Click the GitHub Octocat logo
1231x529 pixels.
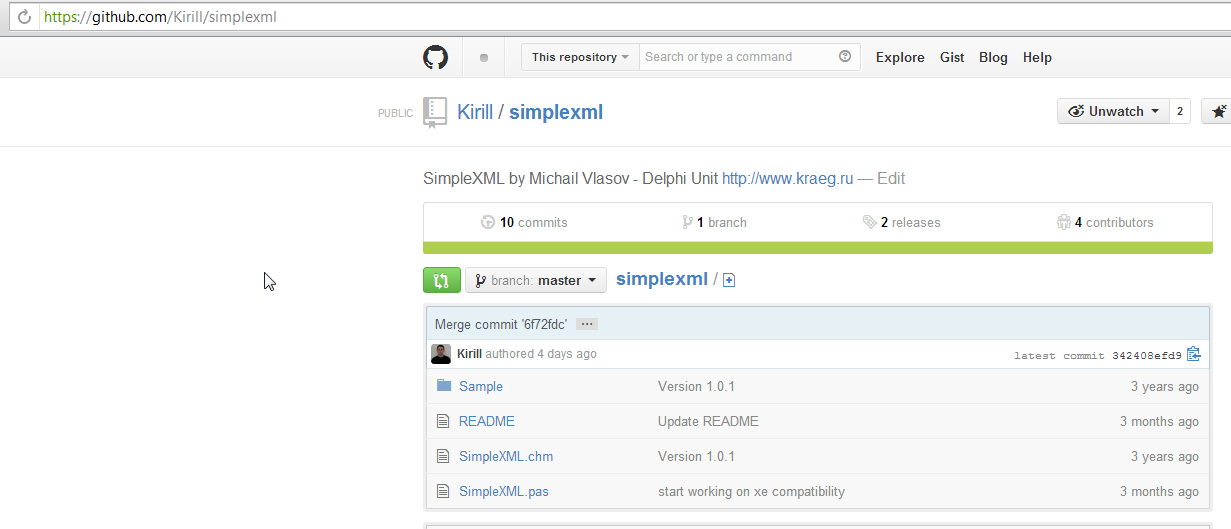tap(435, 57)
